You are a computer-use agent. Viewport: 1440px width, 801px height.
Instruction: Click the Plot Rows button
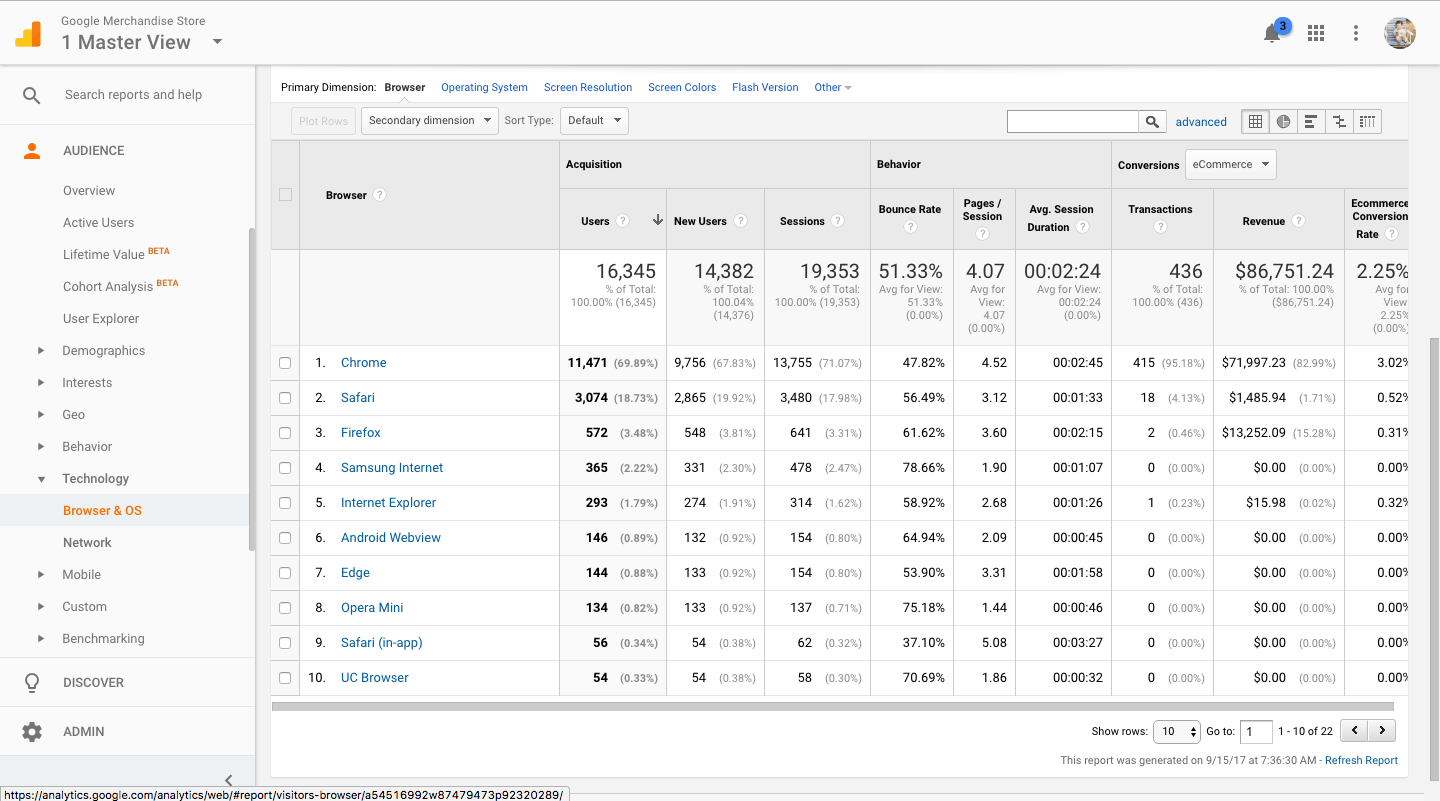point(323,121)
